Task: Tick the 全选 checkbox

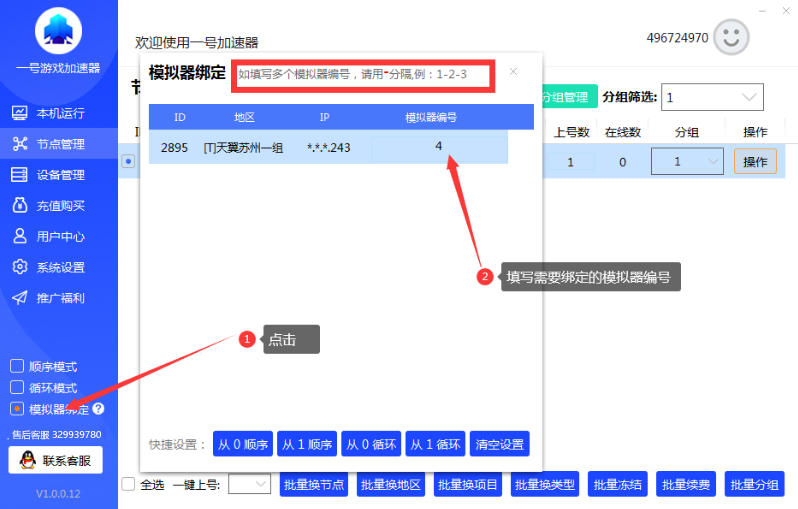Action: pos(128,484)
